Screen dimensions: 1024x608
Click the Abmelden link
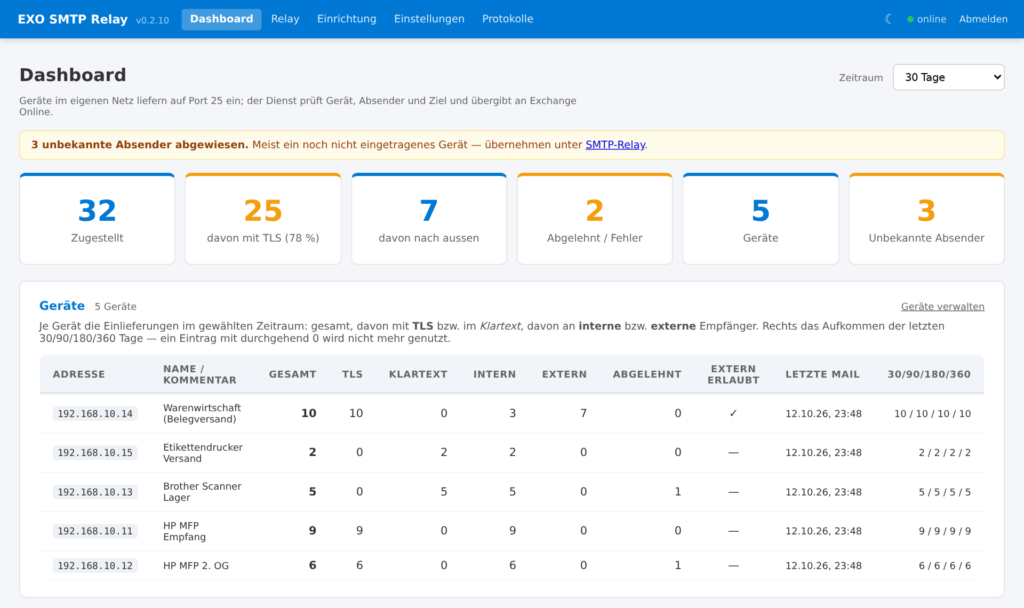pos(983,19)
